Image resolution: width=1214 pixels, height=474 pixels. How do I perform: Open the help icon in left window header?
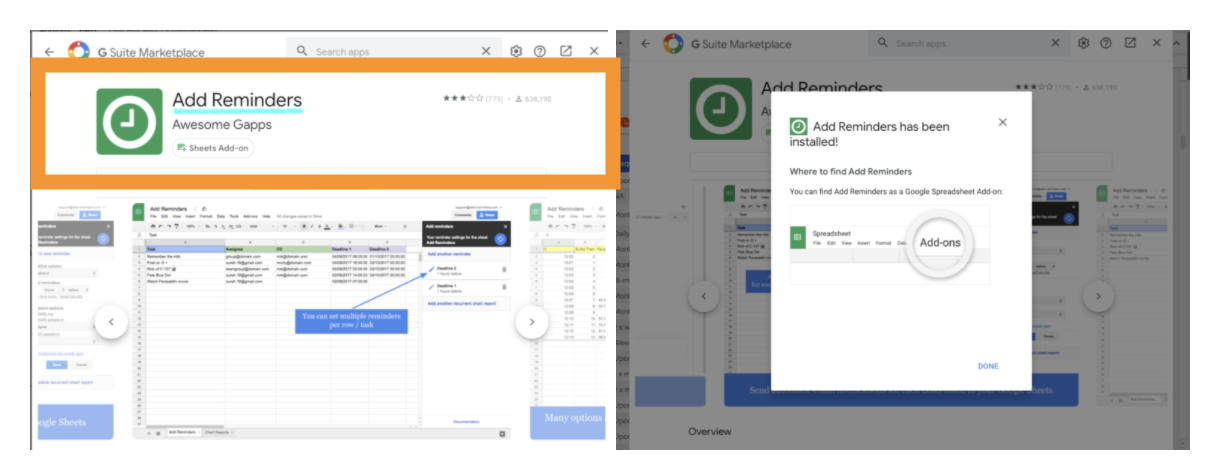[x=540, y=51]
